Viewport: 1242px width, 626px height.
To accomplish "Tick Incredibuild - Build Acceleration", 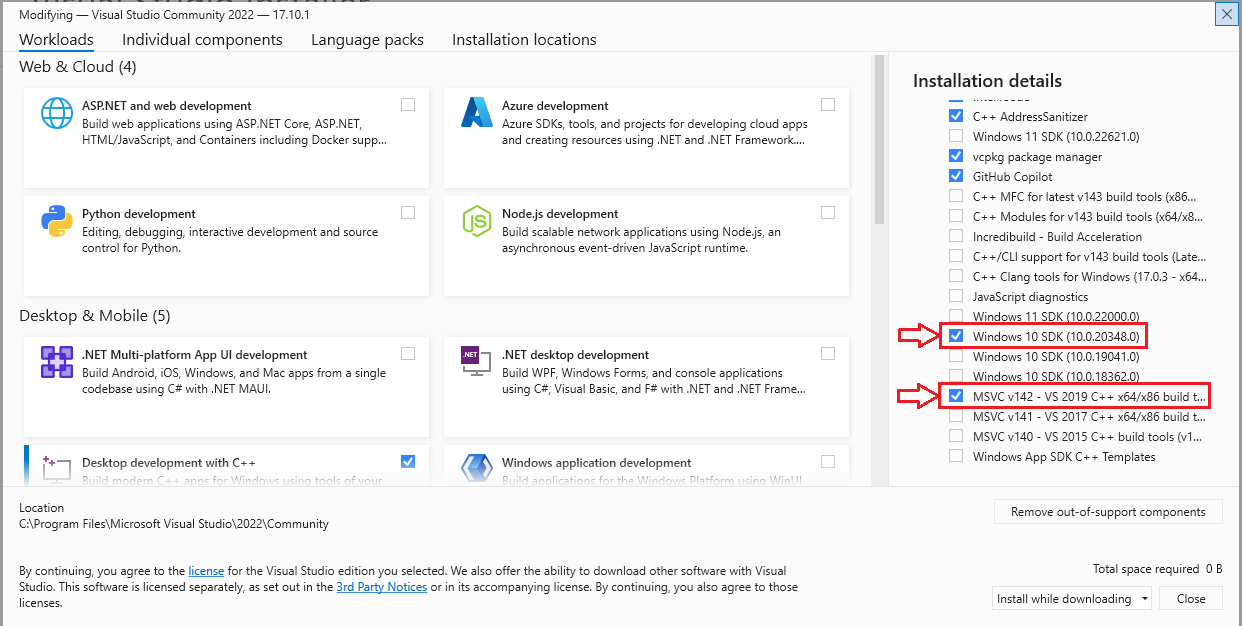I will point(956,236).
